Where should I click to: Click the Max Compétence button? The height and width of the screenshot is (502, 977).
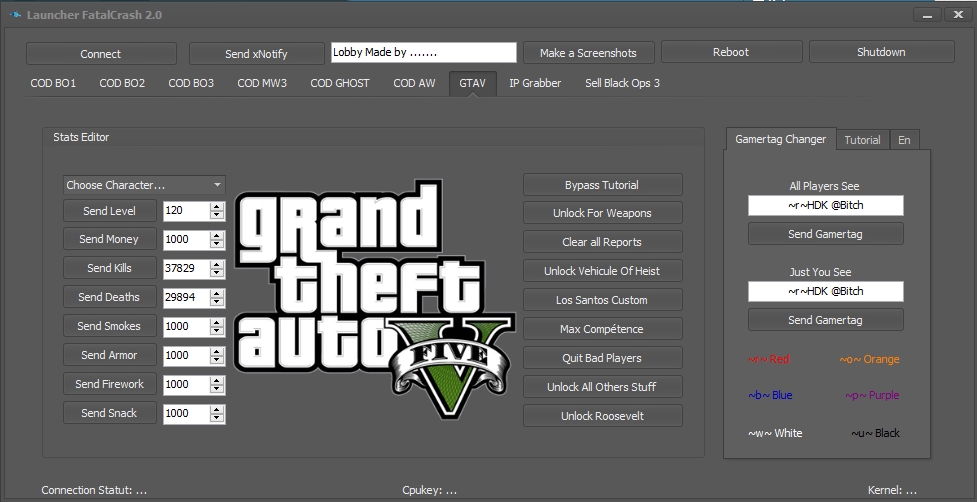point(603,329)
